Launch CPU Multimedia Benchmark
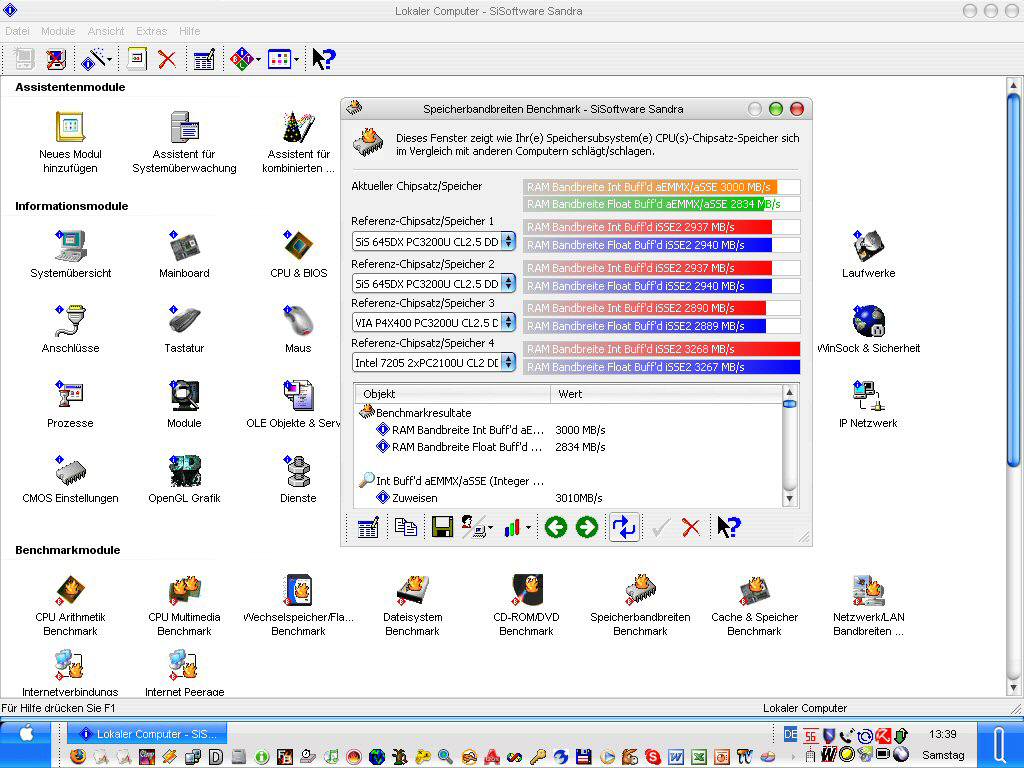This screenshot has height=768, width=1024. [184, 605]
